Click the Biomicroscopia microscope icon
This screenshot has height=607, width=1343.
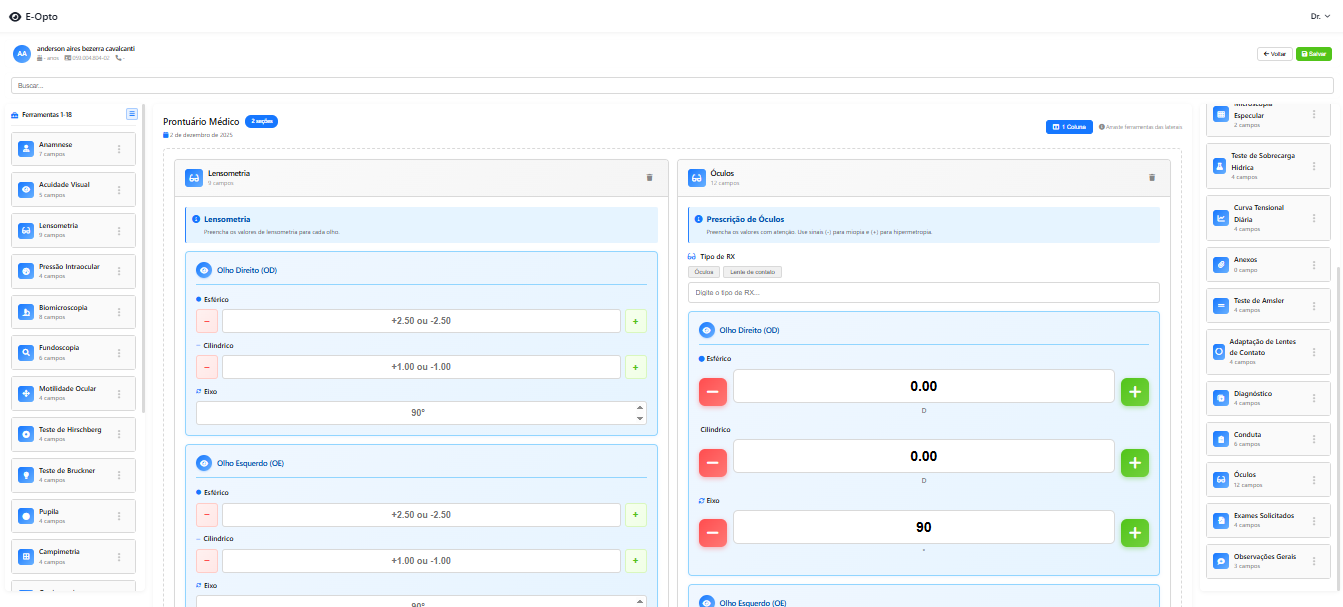tap(25, 312)
